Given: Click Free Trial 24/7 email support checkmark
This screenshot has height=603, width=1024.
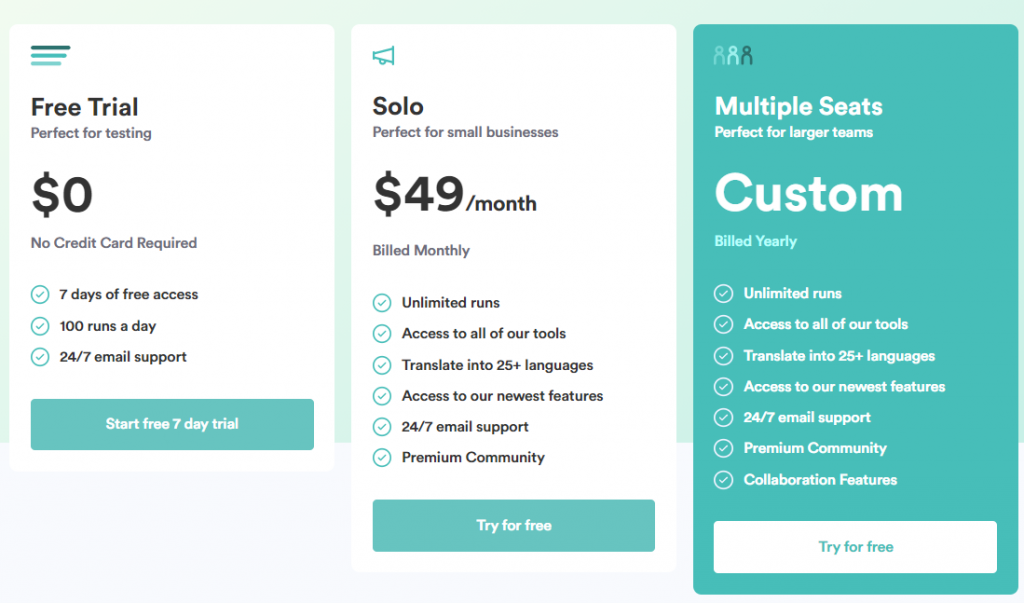Looking at the screenshot, I should tap(40, 357).
